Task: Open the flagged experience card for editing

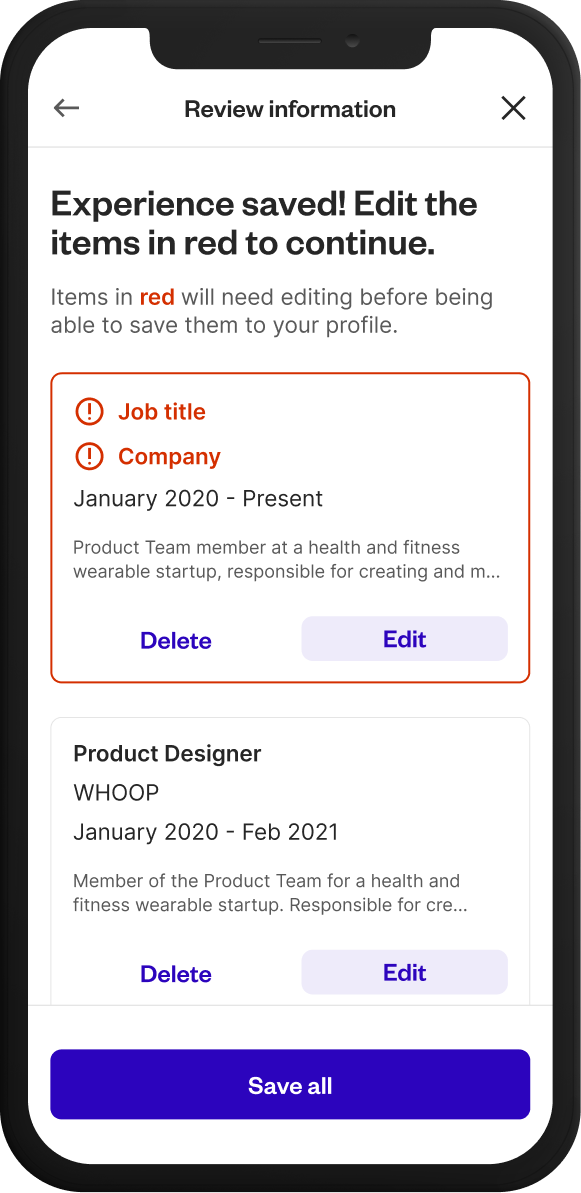Action: [x=290, y=527]
